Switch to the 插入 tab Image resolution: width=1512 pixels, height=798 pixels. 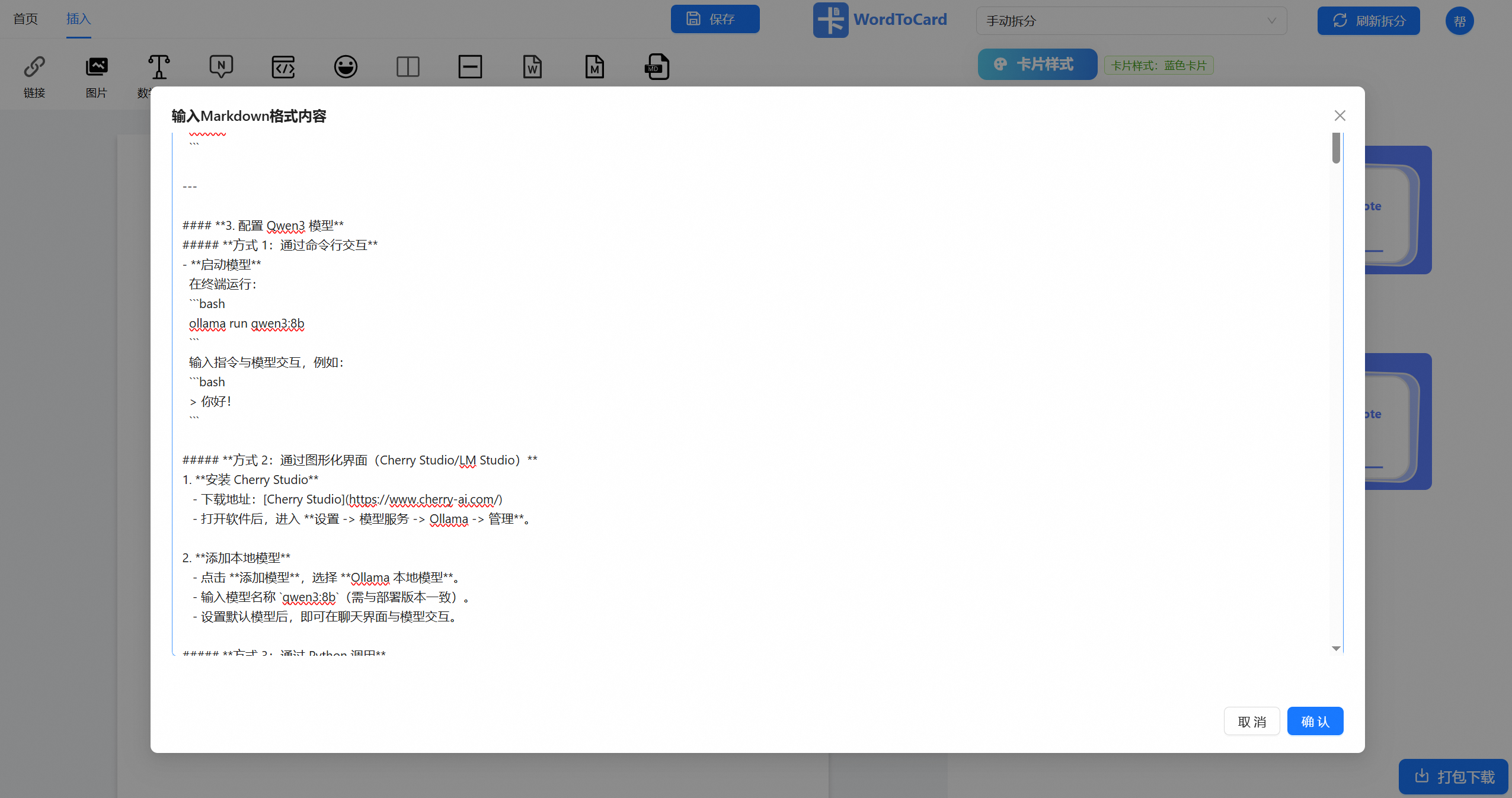point(78,19)
